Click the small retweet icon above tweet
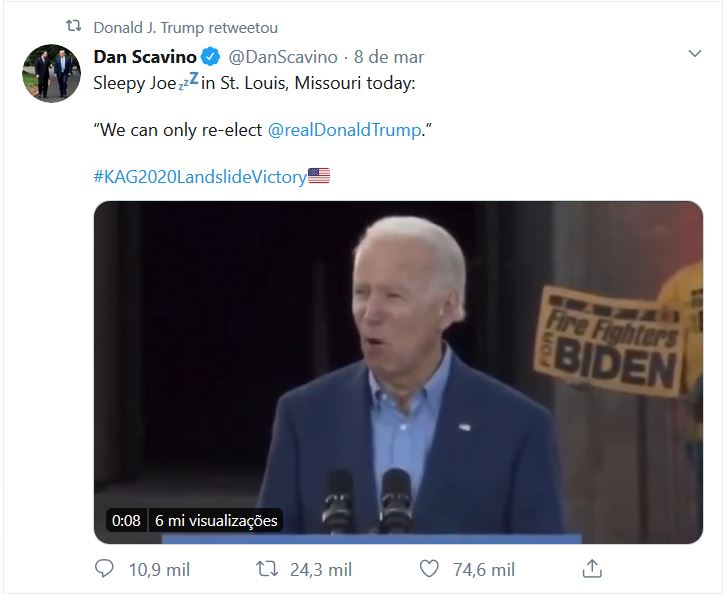726x594 pixels. [x=73, y=27]
